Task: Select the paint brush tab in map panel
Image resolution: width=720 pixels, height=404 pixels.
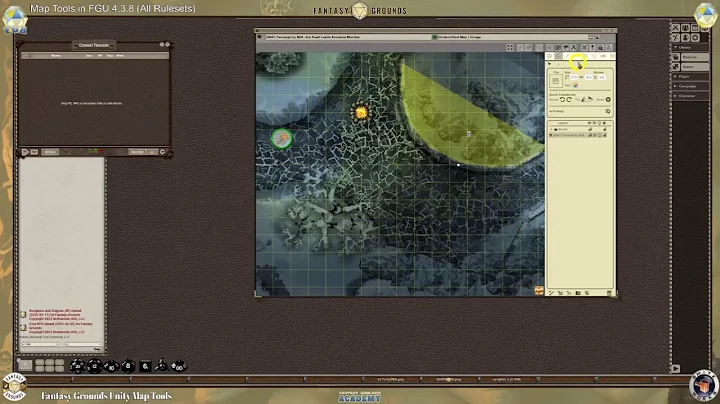Action: coord(567,56)
